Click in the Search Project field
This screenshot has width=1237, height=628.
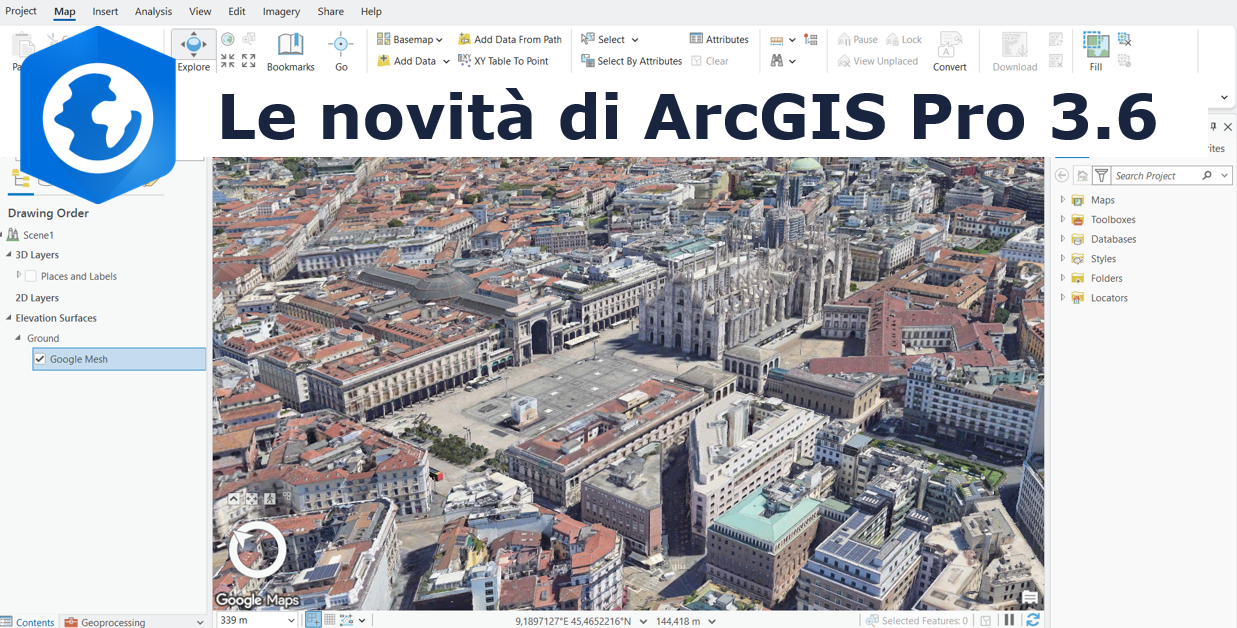coord(1155,176)
